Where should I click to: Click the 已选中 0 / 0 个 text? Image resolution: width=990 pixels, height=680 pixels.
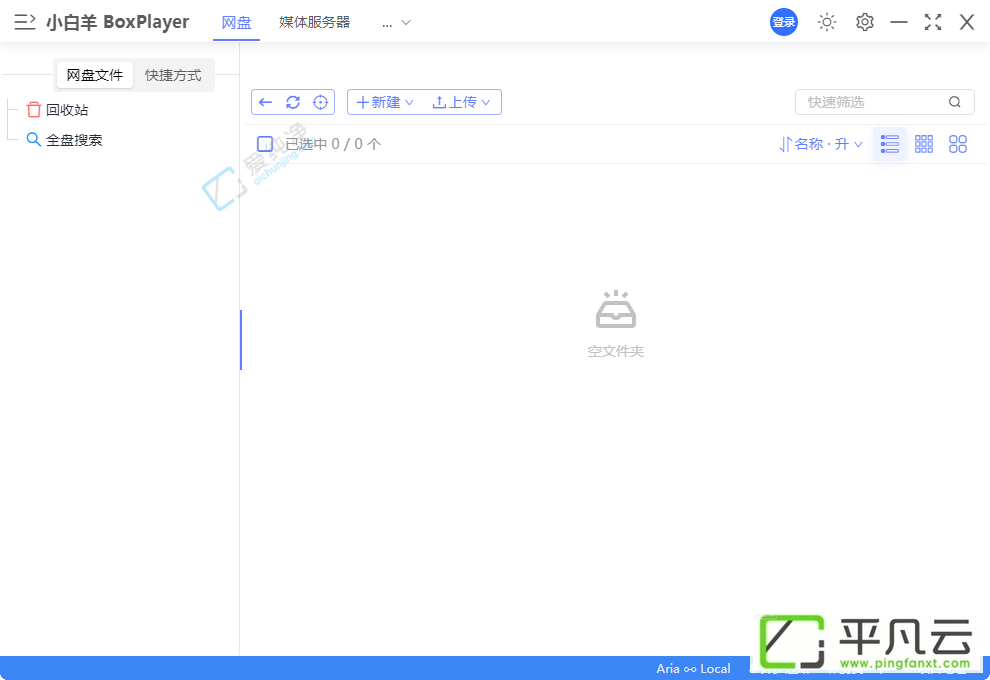(333, 144)
